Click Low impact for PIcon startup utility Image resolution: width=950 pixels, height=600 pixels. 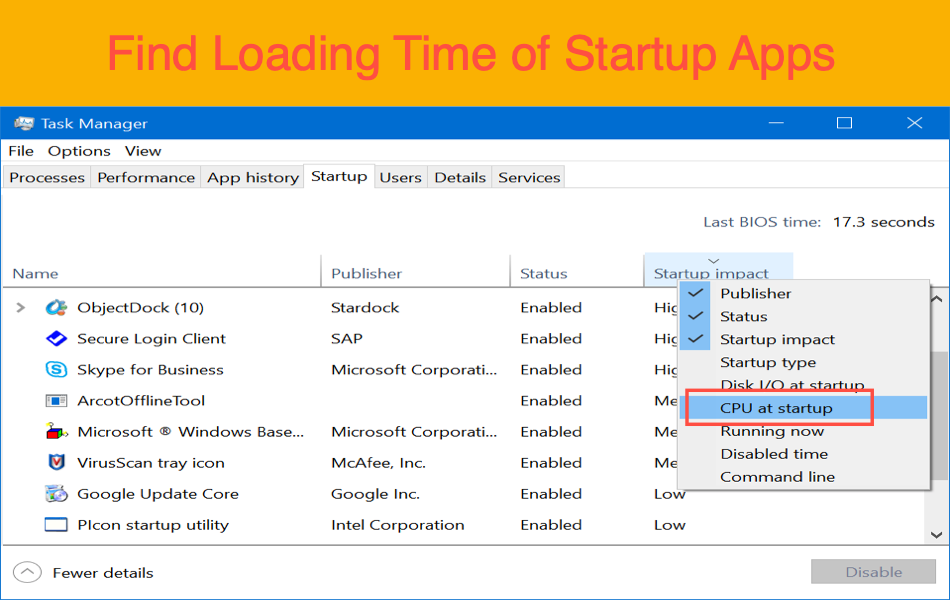(669, 525)
